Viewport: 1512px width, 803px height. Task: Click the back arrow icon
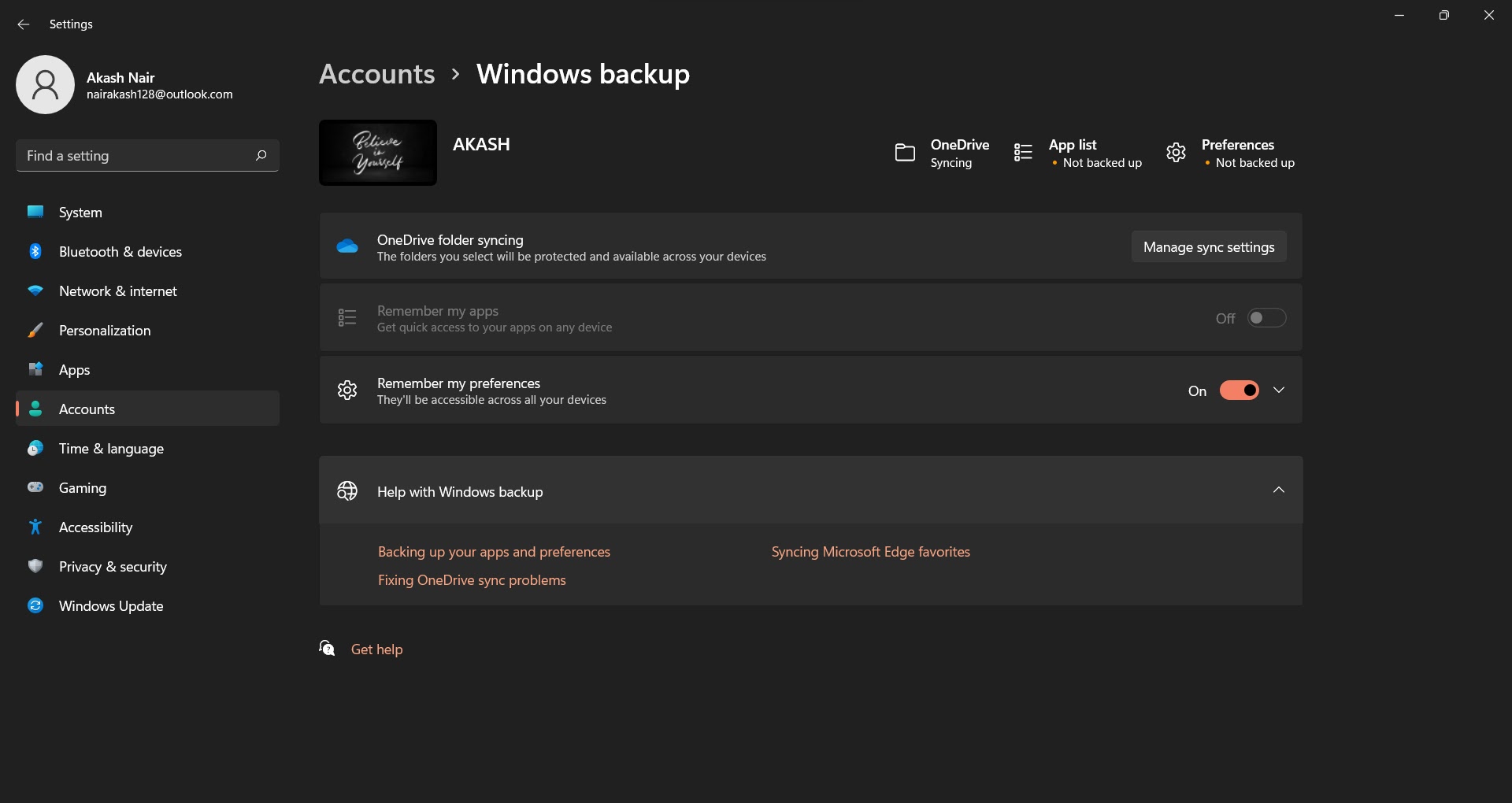point(24,24)
